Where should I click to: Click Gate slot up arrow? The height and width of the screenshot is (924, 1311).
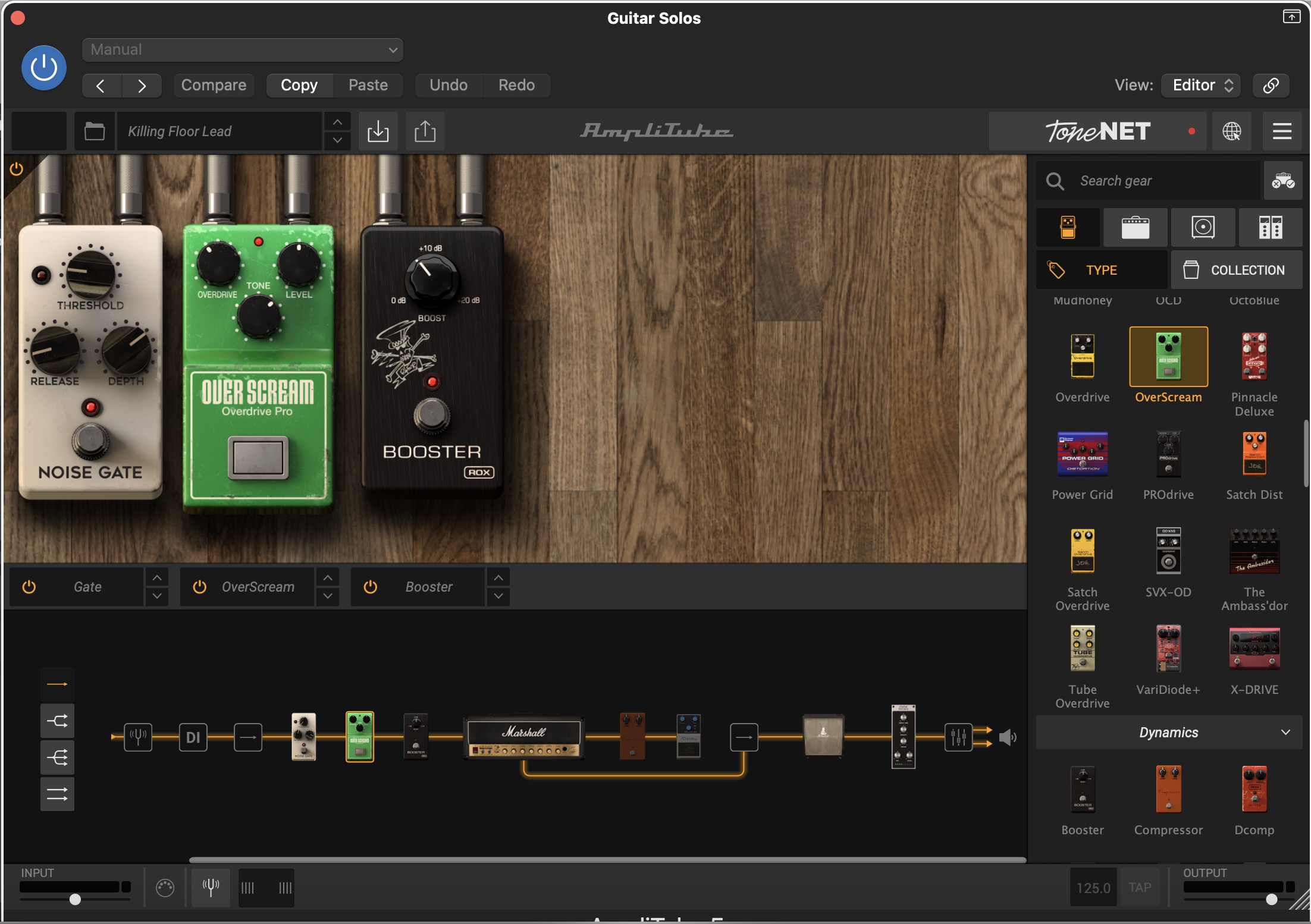click(x=156, y=577)
